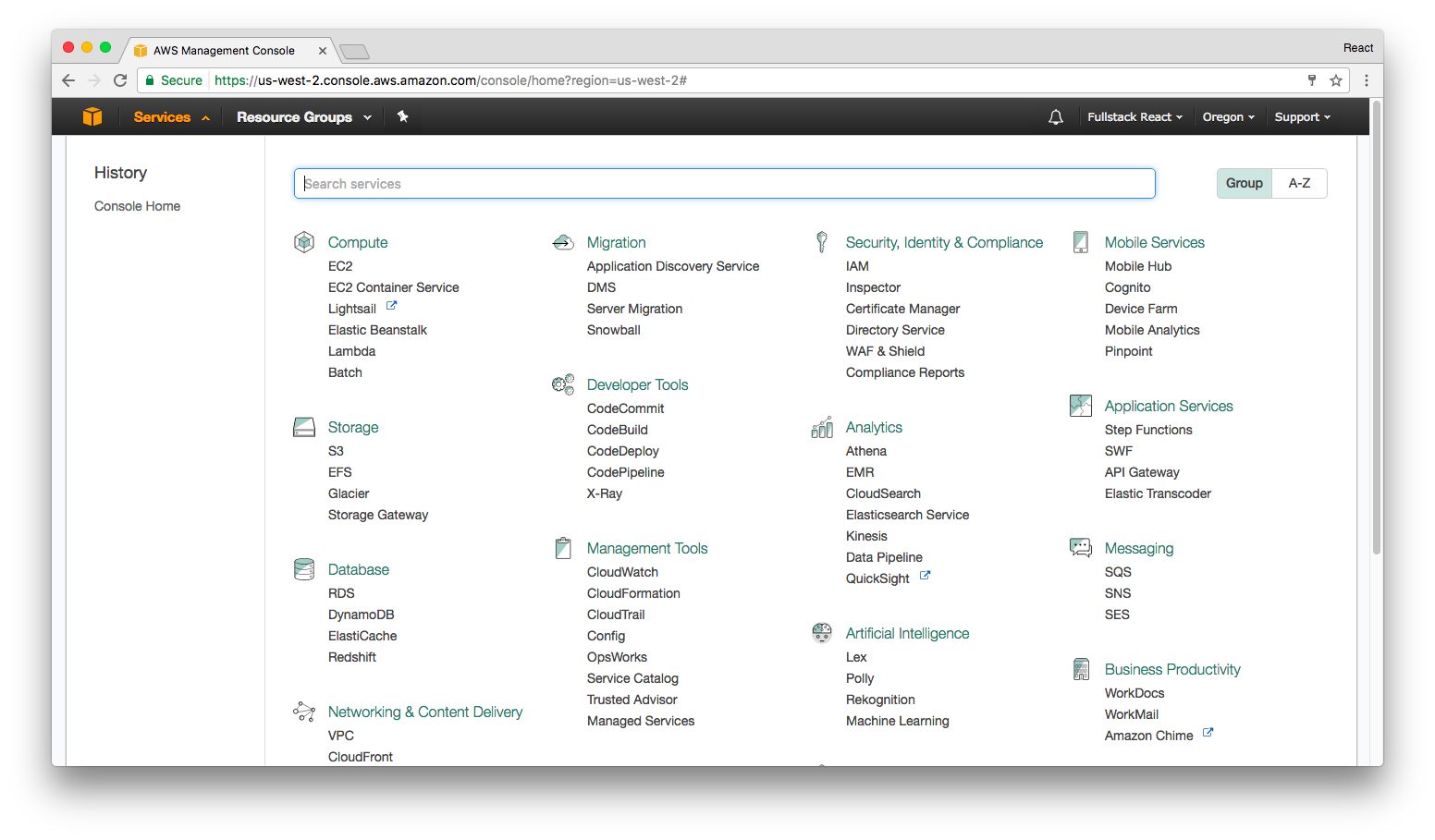The width and height of the screenshot is (1435, 840).
Task: Open API Gateway service
Action: [x=1142, y=472]
